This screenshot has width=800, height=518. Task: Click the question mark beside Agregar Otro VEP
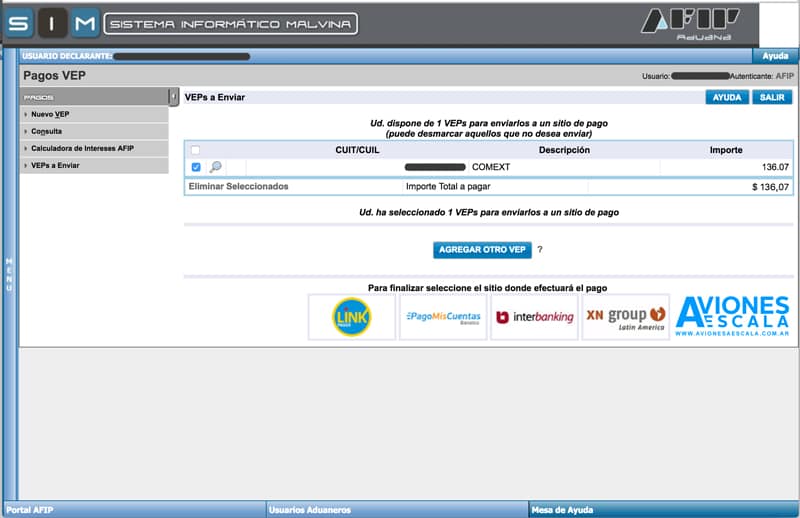tap(540, 249)
